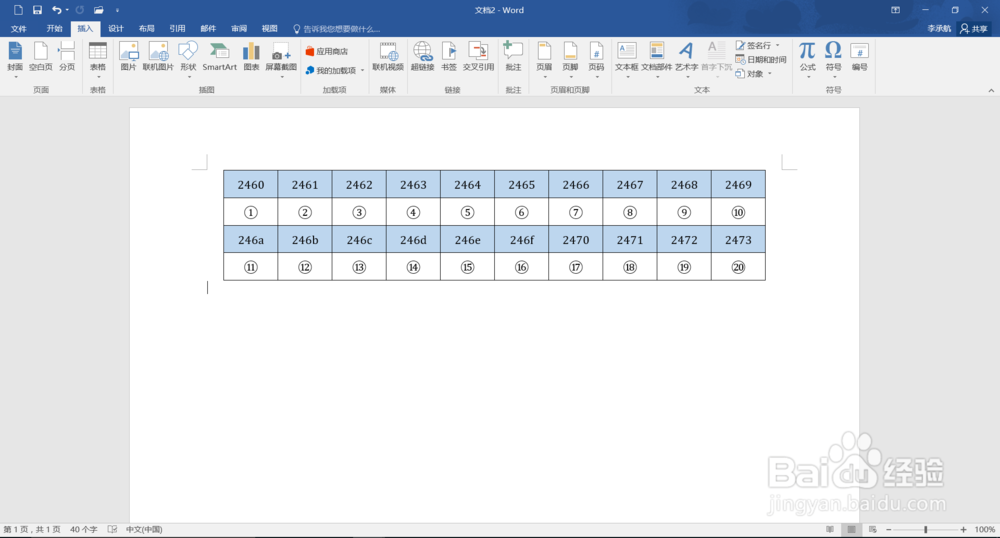Insert an online picture (联机图片)
Viewport: 1000px width, 538px height.
click(x=158, y=57)
